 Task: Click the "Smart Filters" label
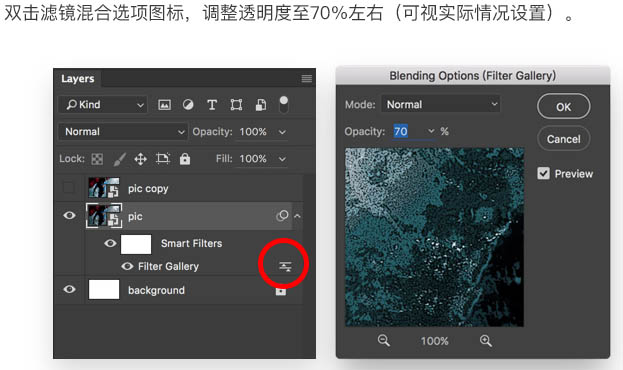pyautogui.click(x=192, y=243)
